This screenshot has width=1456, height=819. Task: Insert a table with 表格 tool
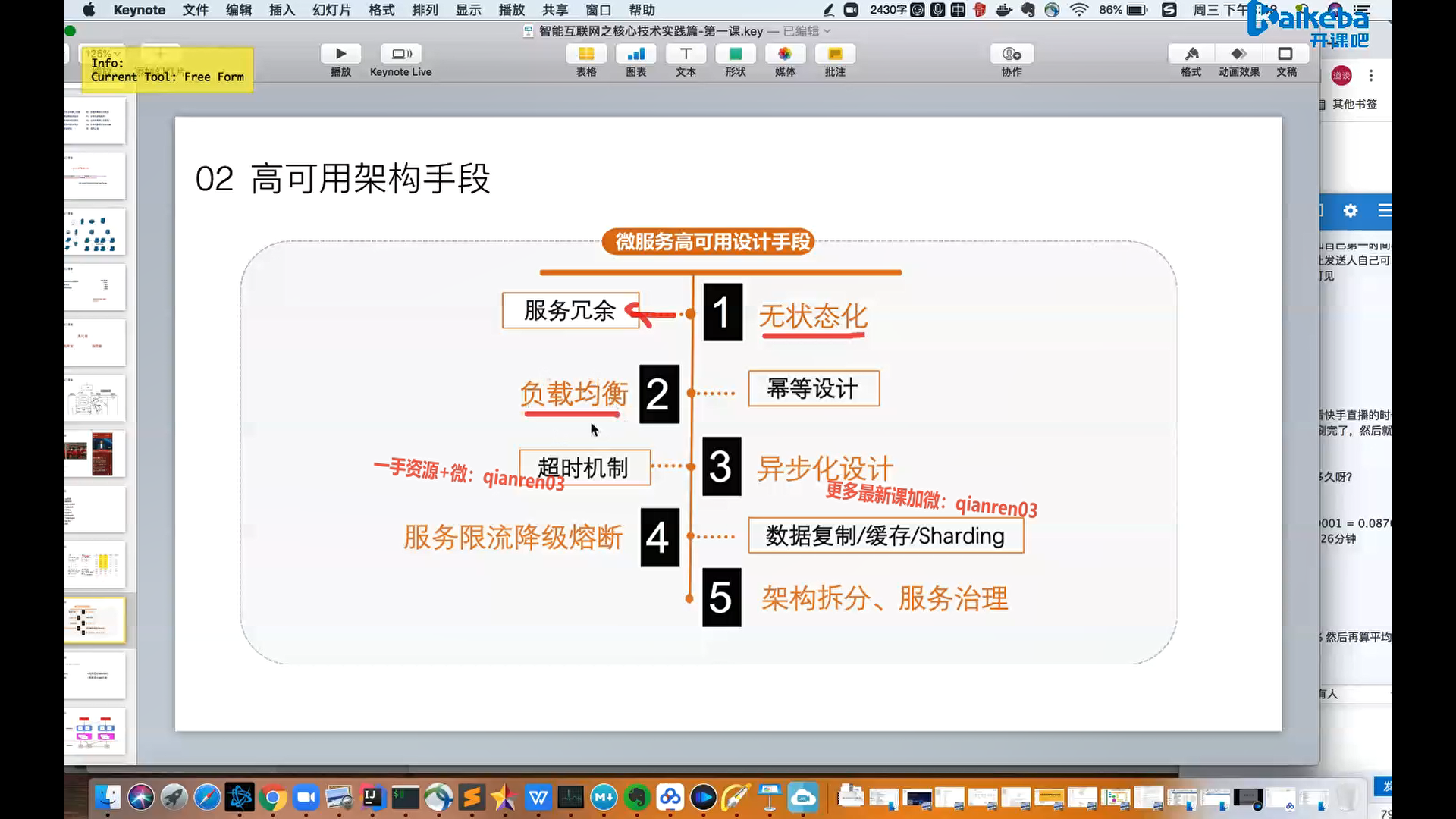click(x=585, y=54)
